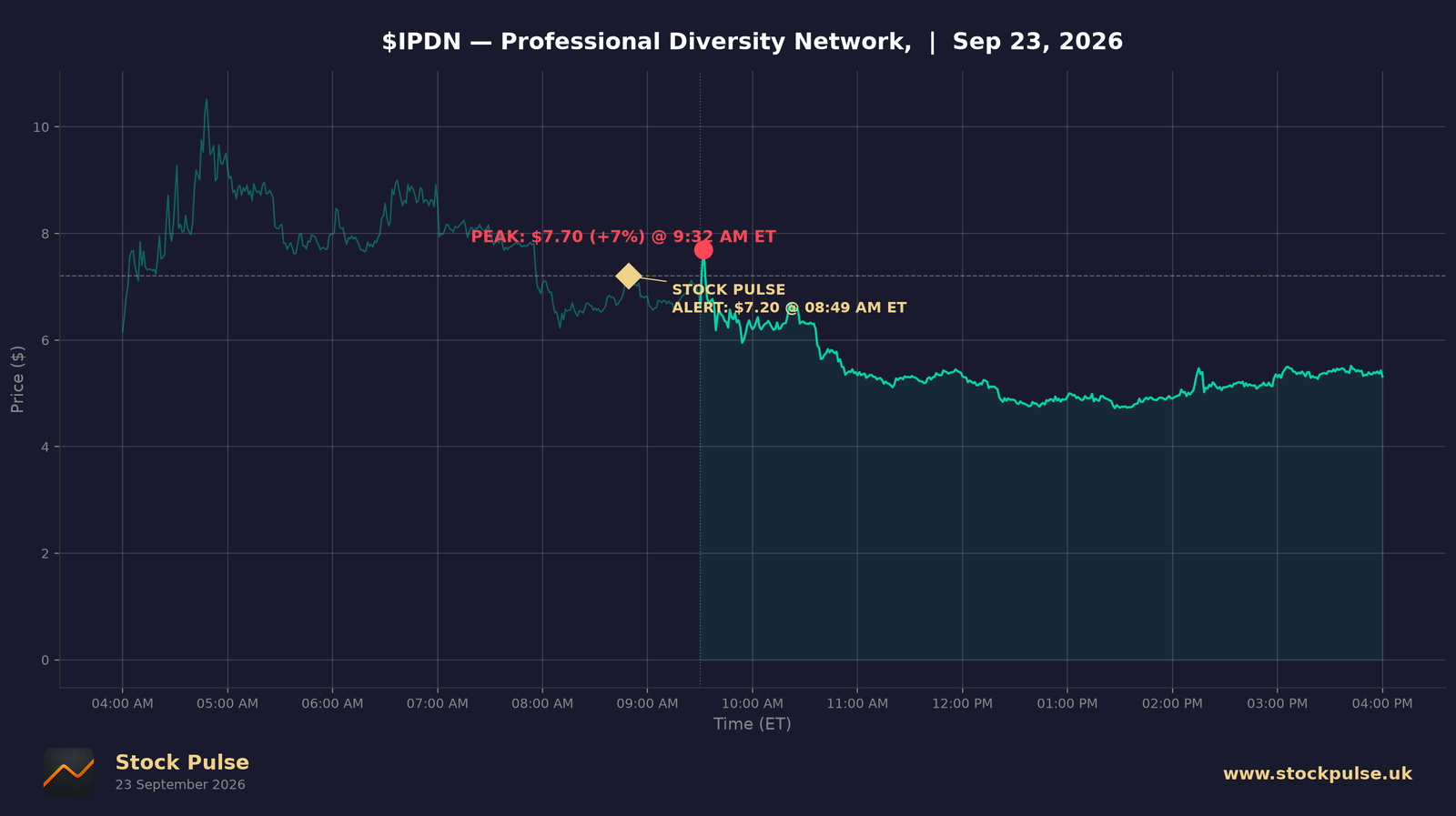Viewport: 1456px width, 816px height.
Task: Click the price axis value 2
Action: coord(45,553)
